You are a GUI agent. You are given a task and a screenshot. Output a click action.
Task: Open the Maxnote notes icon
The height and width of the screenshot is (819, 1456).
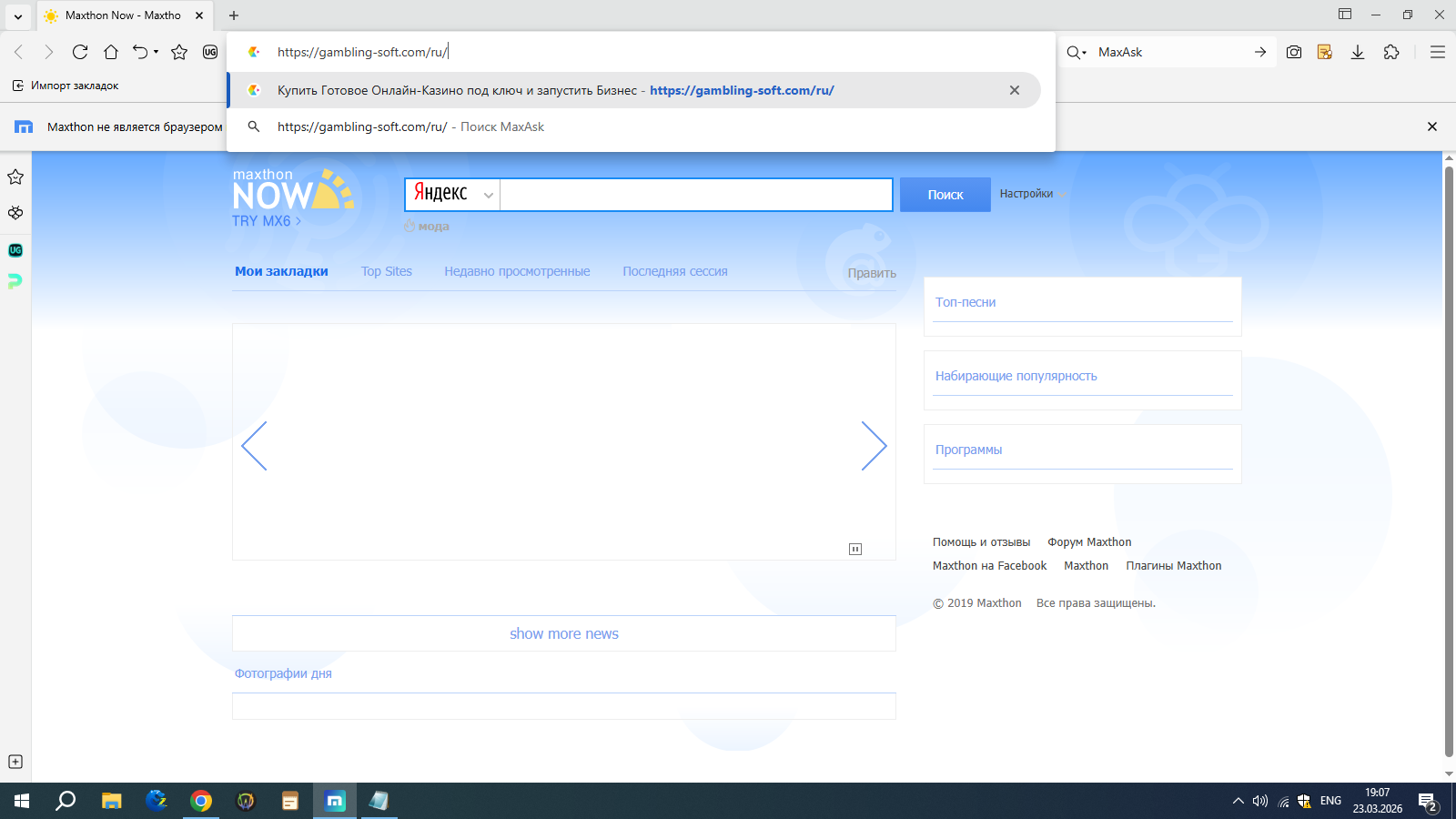(x=1325, y=52)
